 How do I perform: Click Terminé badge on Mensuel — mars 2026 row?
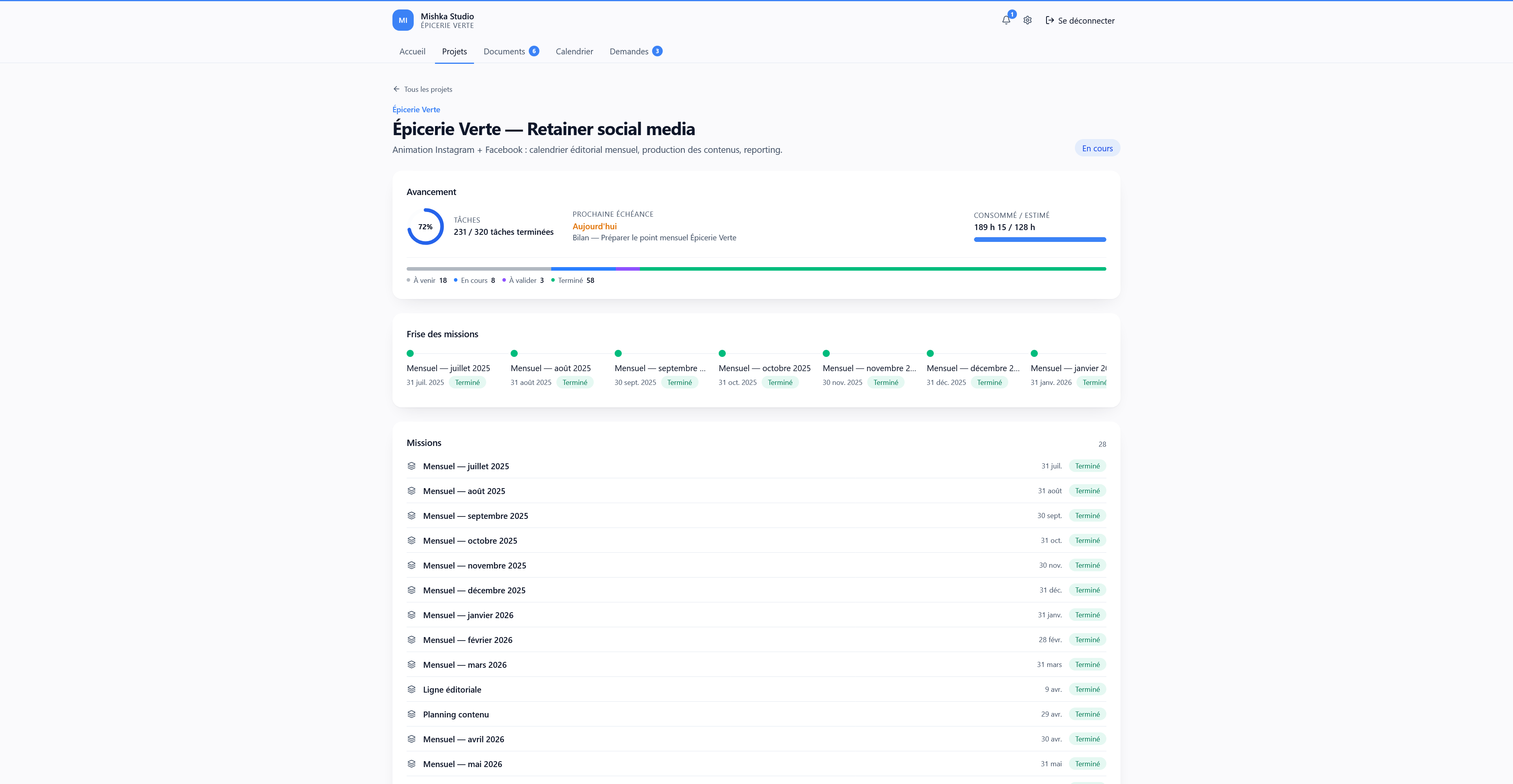[x=1087, y=664]
